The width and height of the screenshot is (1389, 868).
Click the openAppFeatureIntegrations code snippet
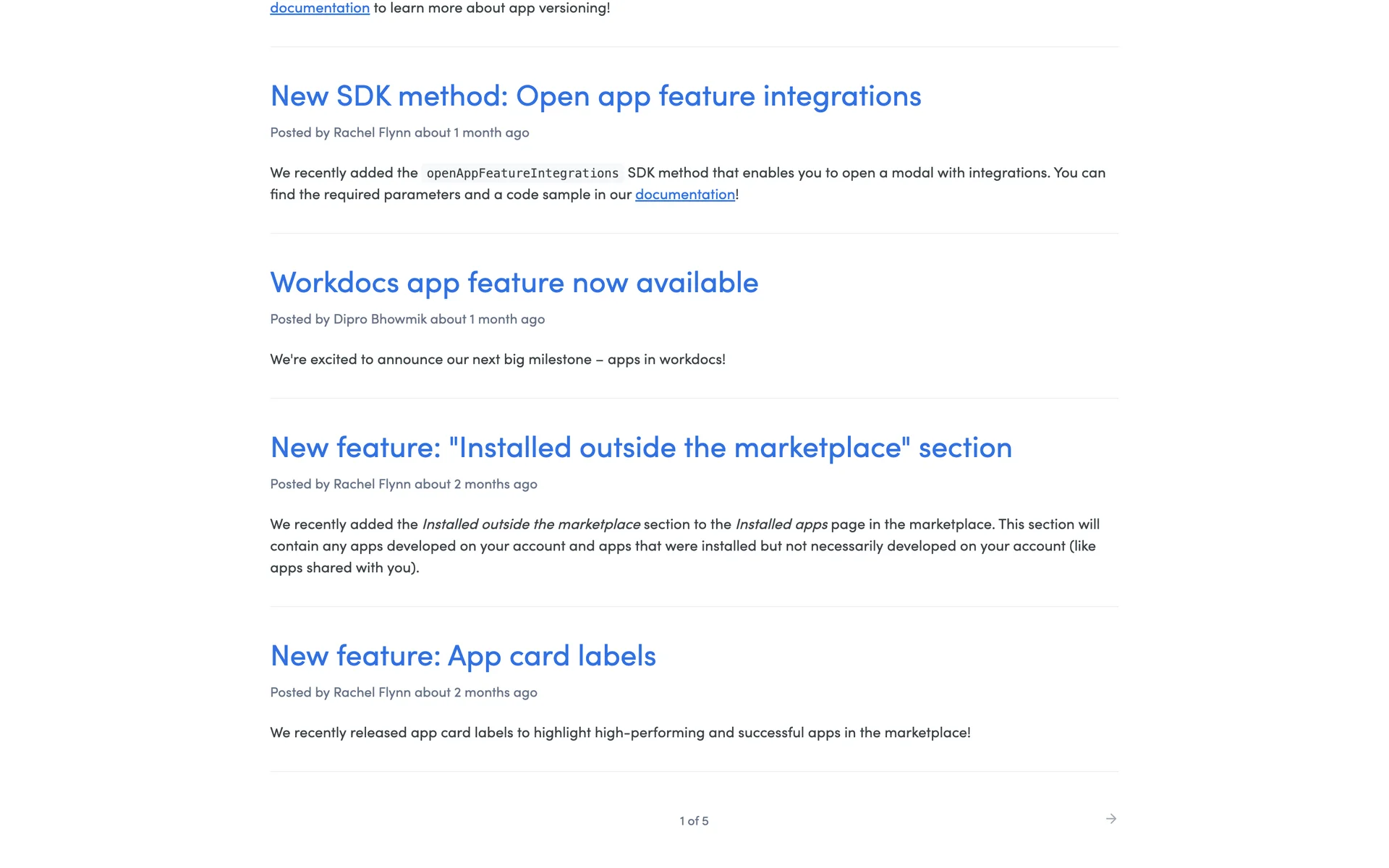522,174
